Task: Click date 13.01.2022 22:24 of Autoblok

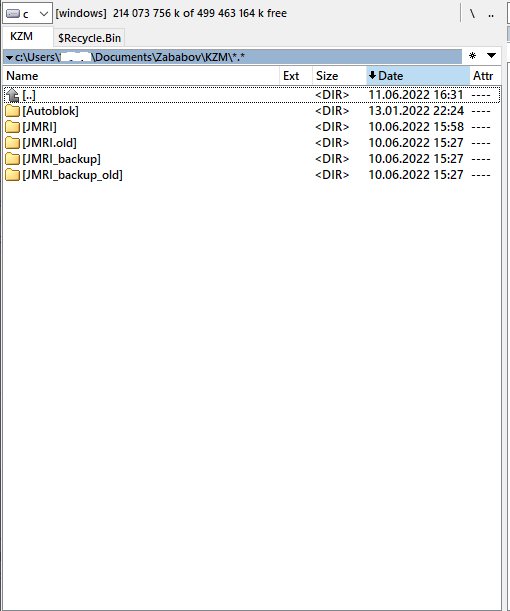Action: [416, 111]
